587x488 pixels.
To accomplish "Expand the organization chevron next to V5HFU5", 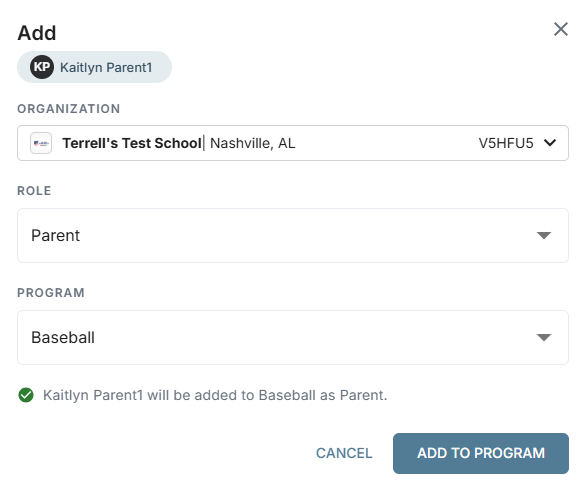I will point(550,143).
